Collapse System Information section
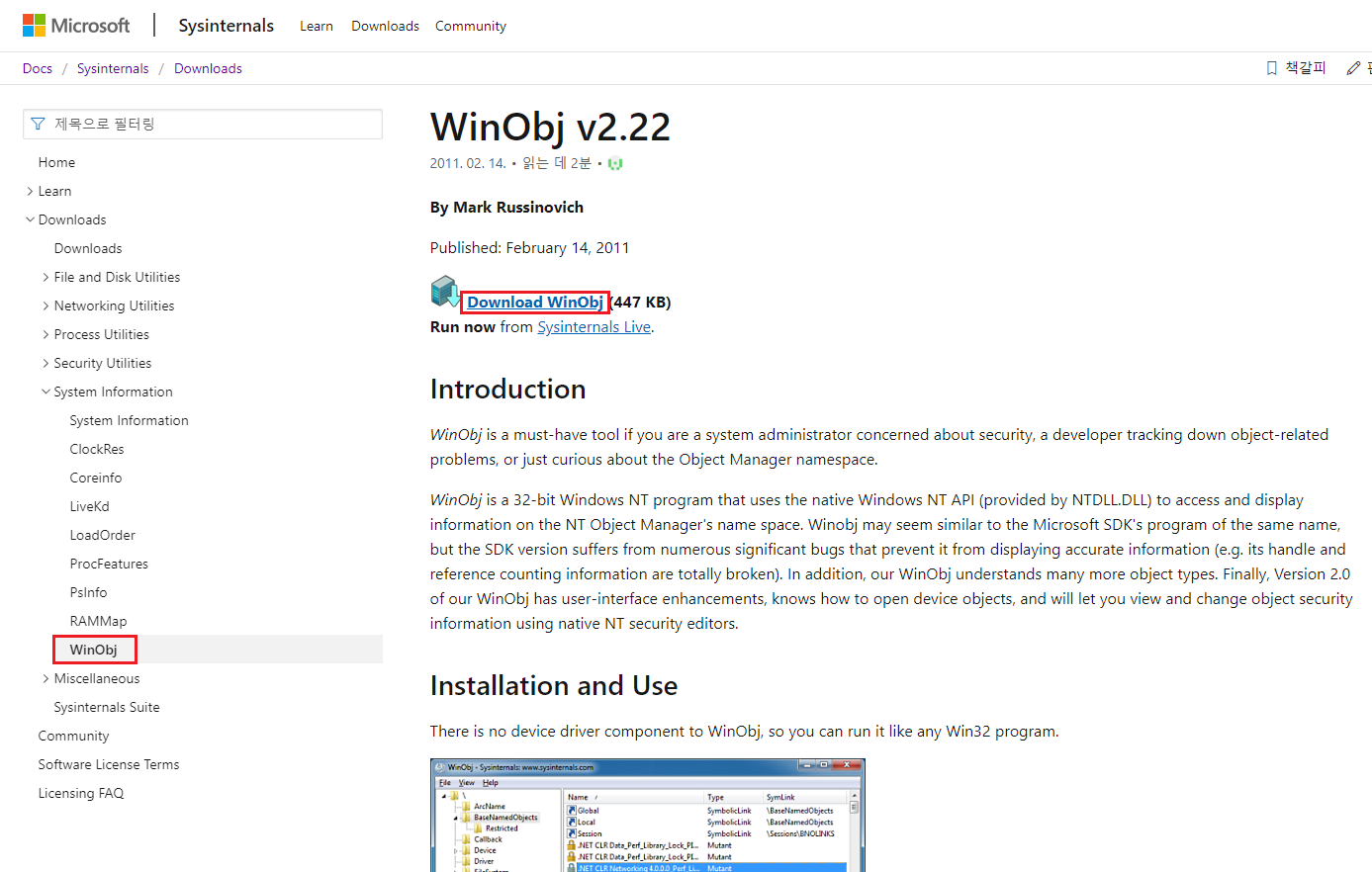 (46, 392)
